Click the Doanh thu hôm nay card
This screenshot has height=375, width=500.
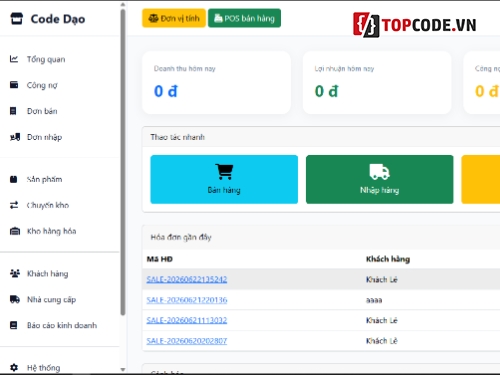tap(216, 83)
